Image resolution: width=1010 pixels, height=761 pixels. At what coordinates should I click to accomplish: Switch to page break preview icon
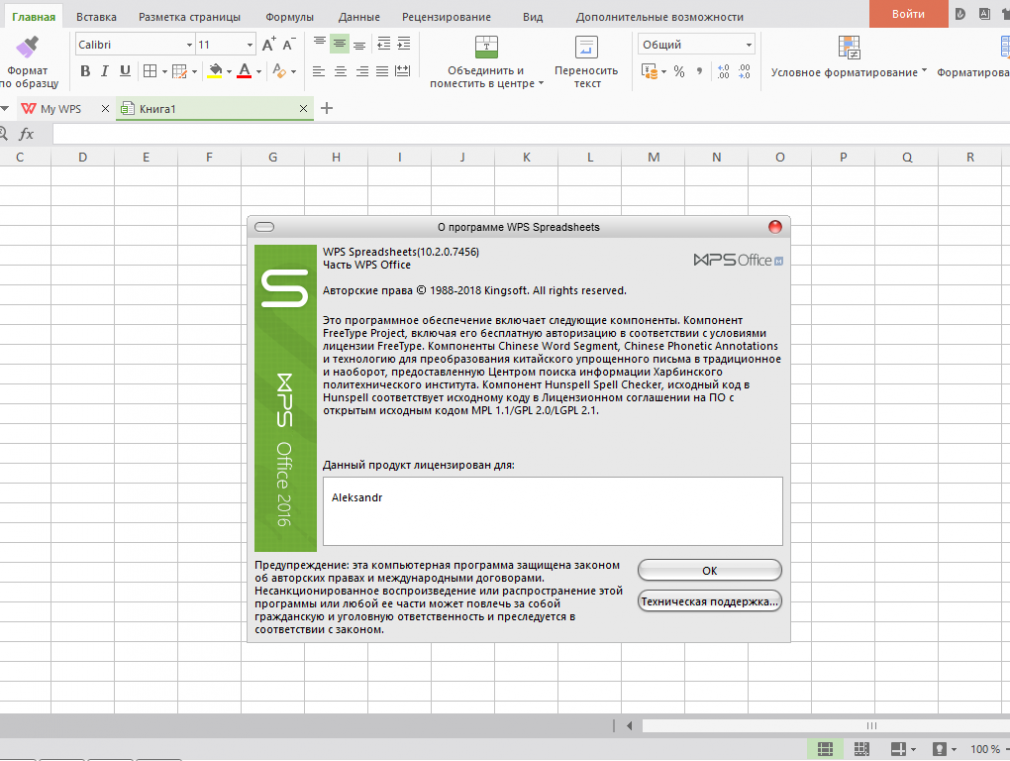pos(861,749)
